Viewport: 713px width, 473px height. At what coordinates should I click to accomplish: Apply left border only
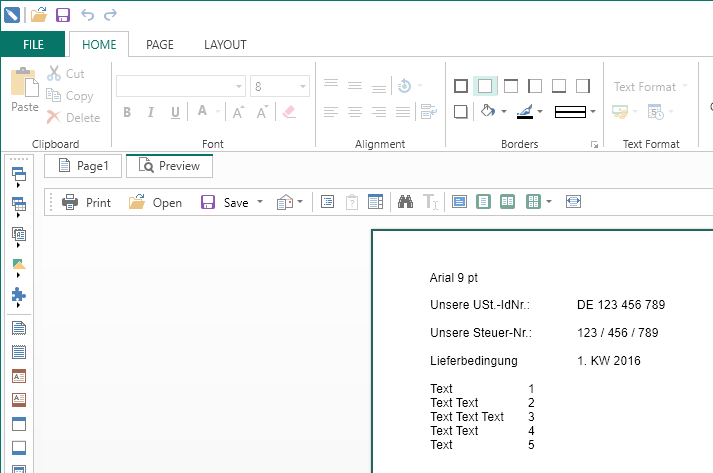pos(535,86)
